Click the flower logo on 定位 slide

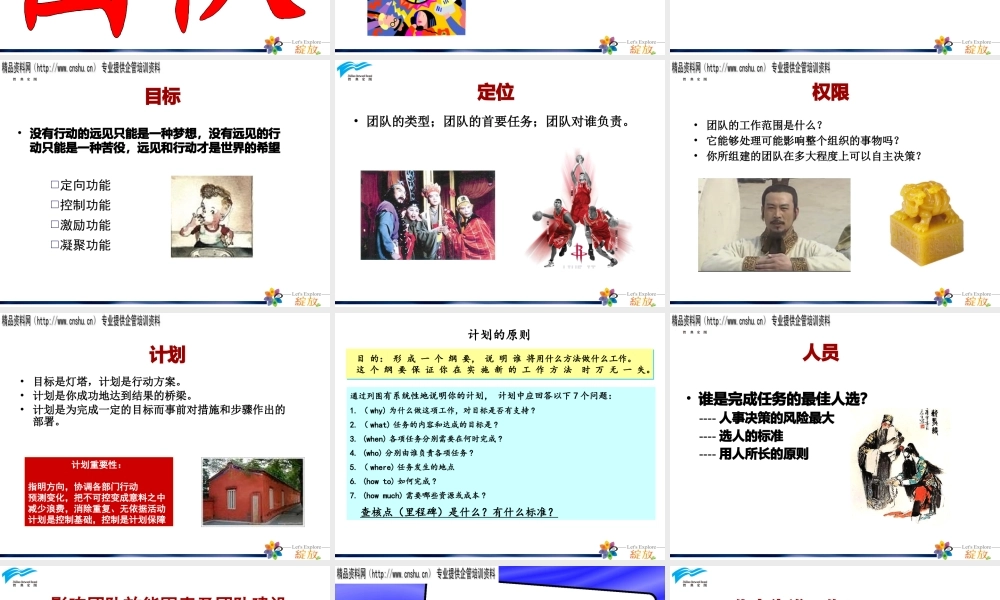(x=608, y=297)
